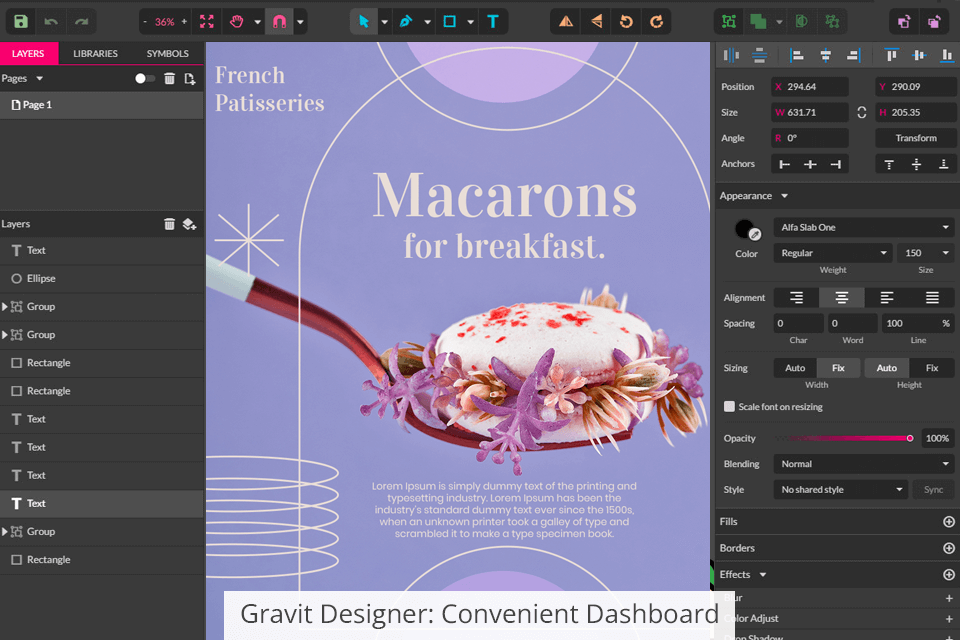Select the Rectangle shape tool

[449, 22]
